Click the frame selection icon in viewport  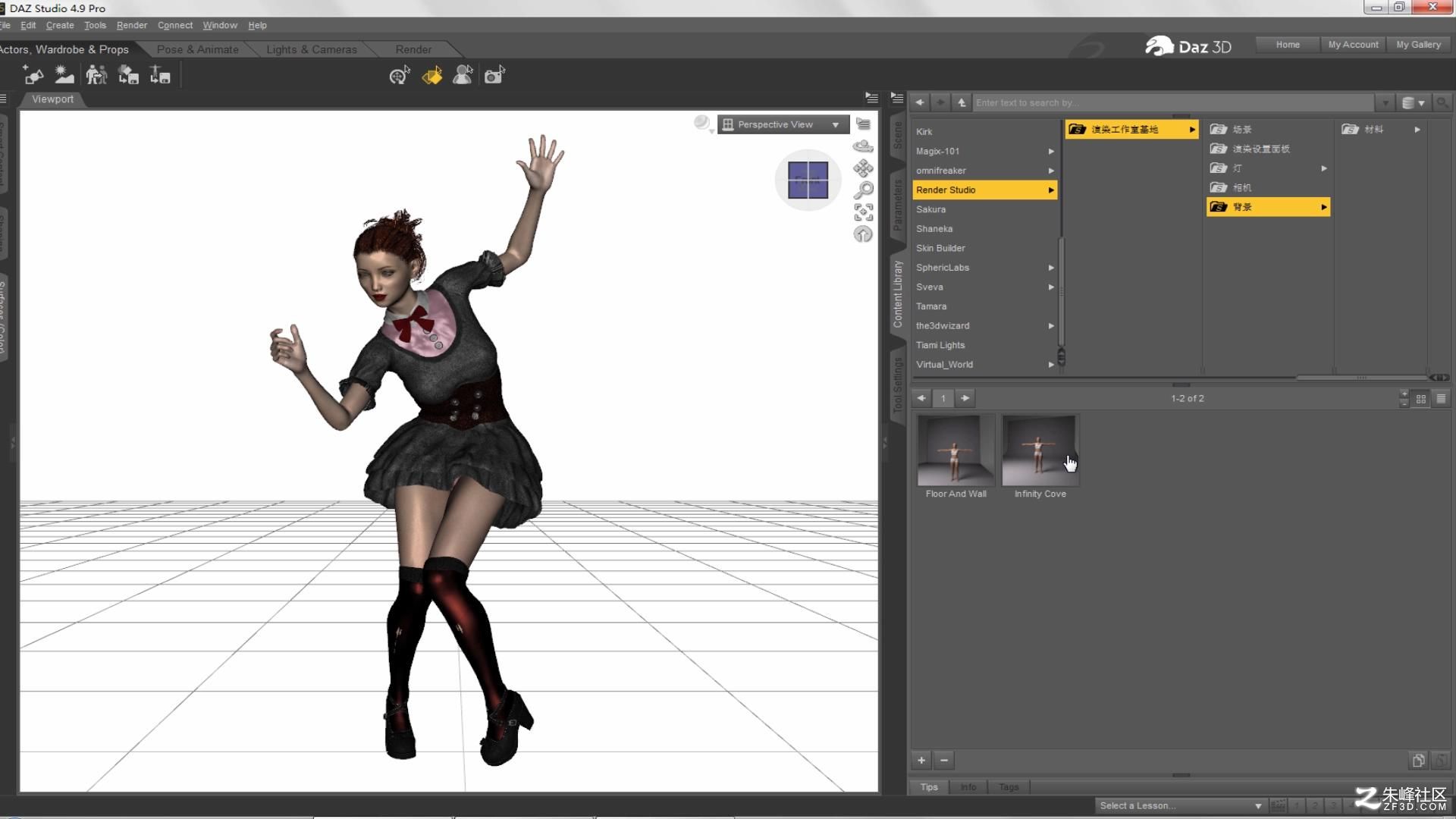click(863, 212)
